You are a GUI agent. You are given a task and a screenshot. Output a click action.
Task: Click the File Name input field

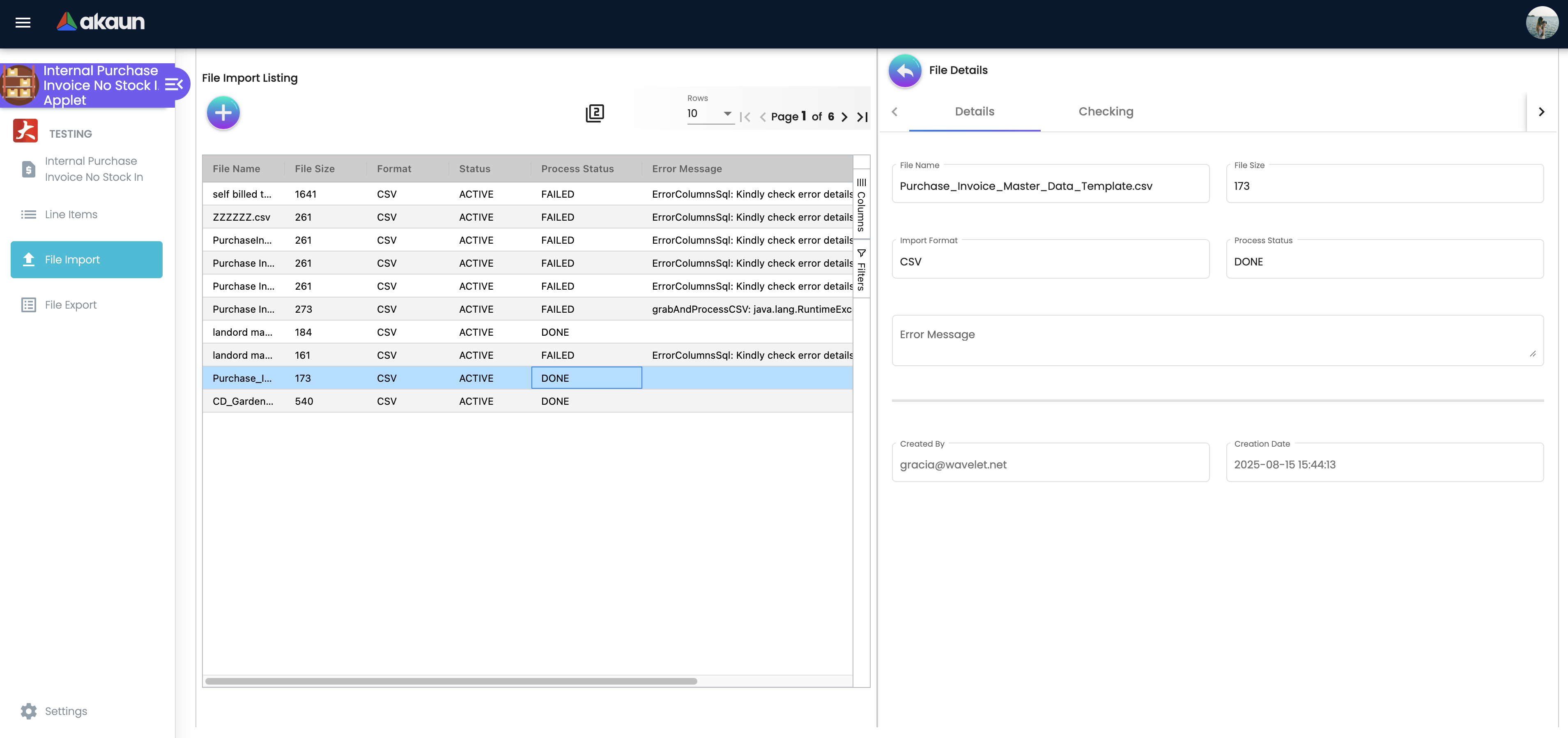[x=1050, y=184]
